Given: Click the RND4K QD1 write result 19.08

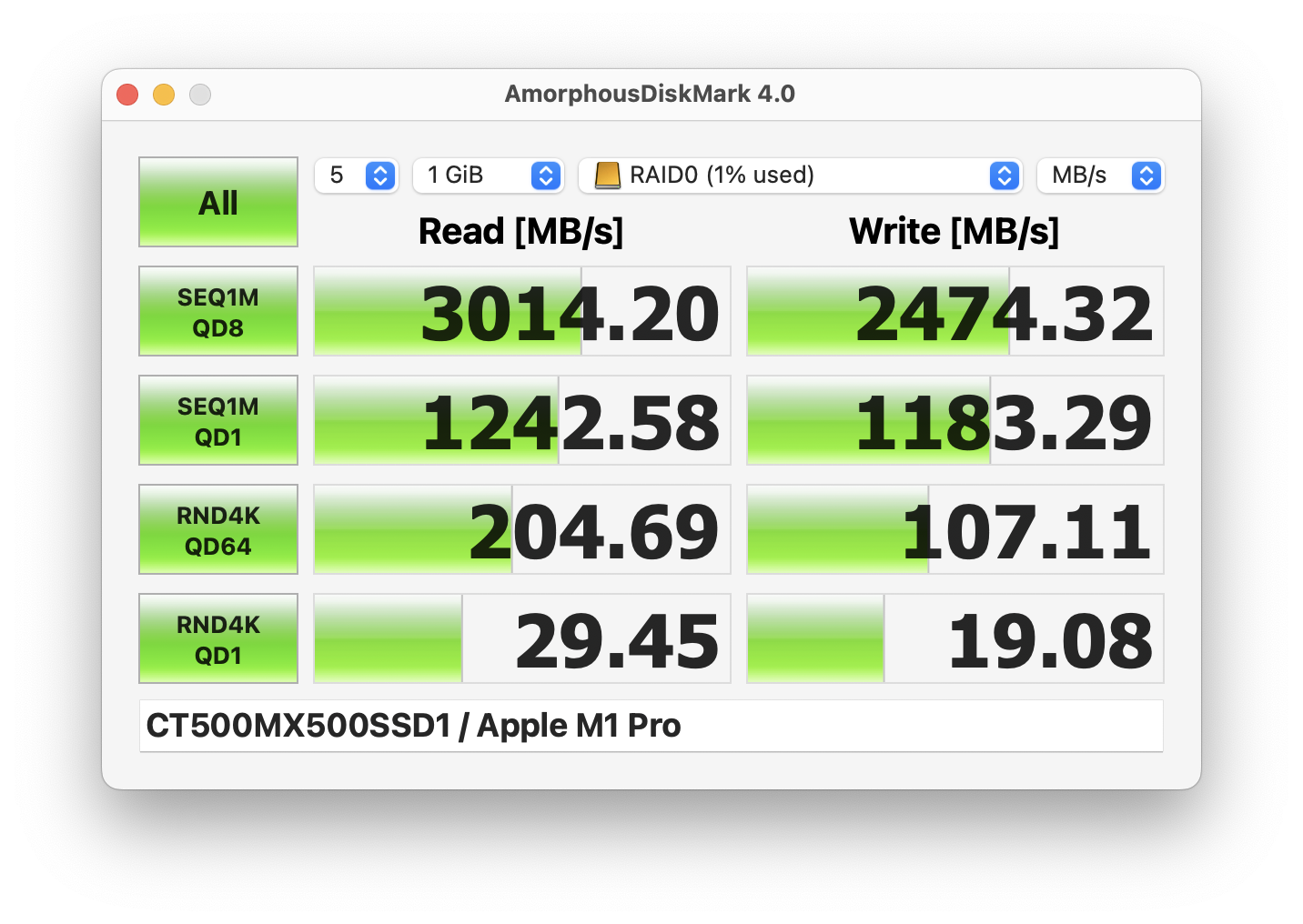Looking at the screenshot, I should tap(955, 638).
